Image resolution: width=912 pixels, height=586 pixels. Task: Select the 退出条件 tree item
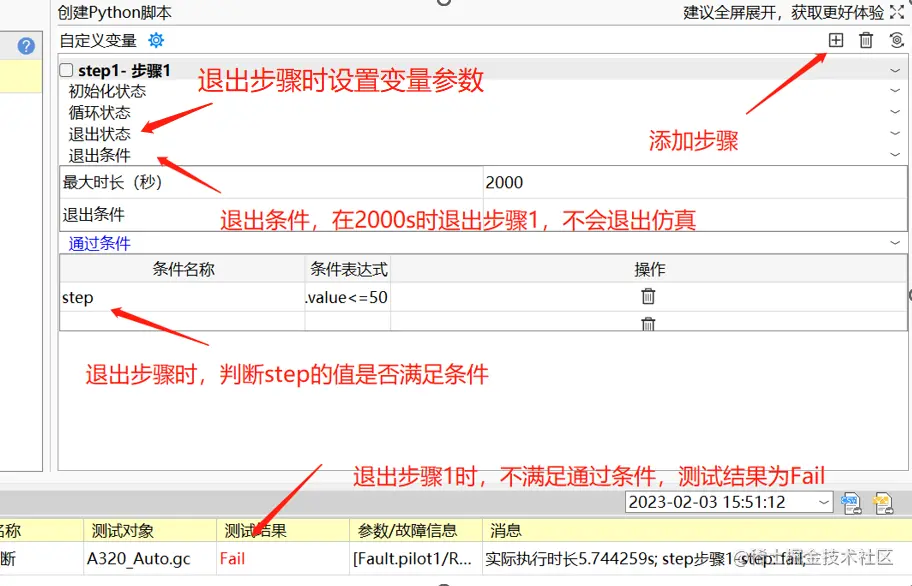[x=99, y=155]
